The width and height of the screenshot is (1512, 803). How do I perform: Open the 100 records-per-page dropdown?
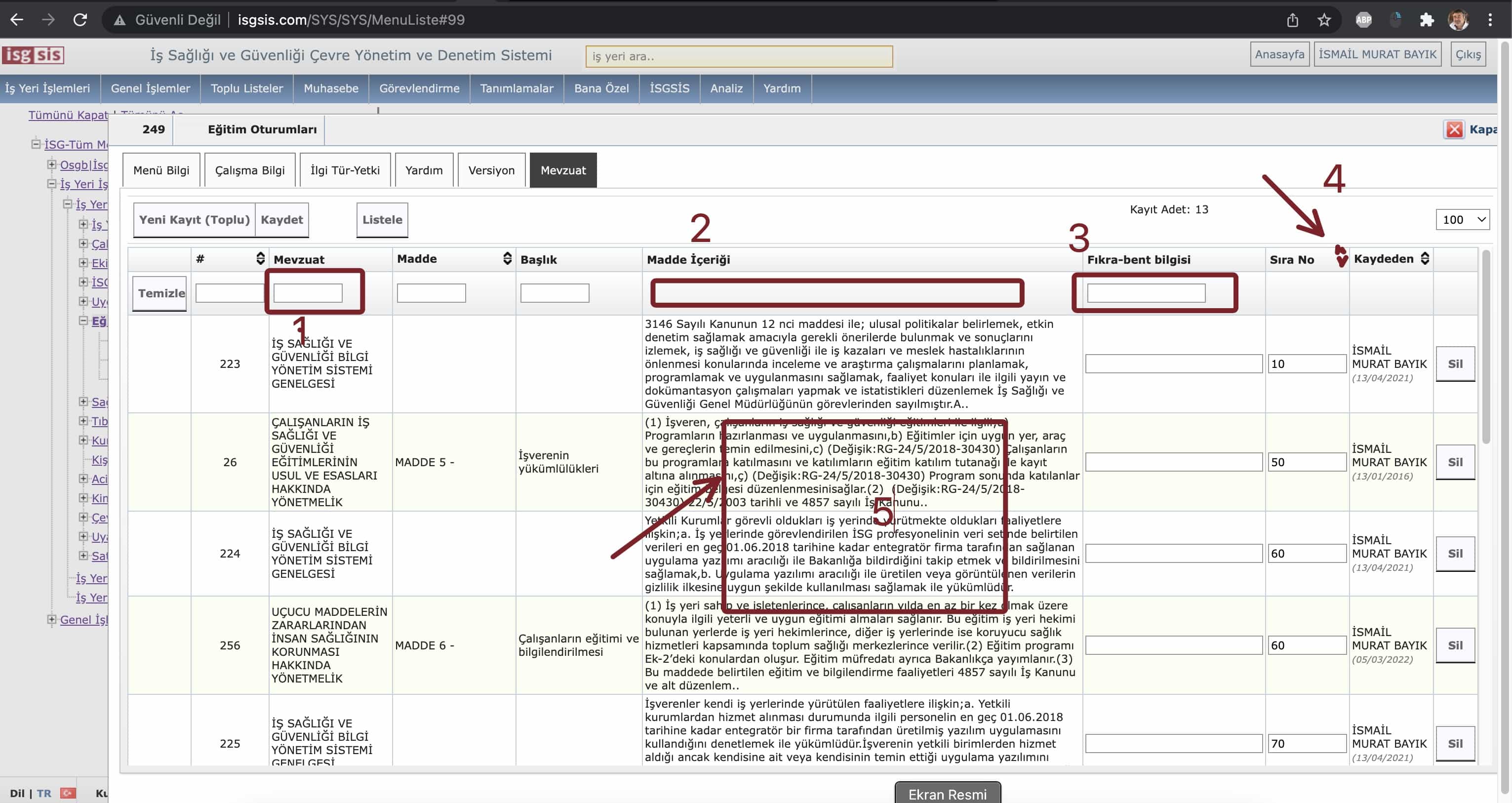(1462, 220)
